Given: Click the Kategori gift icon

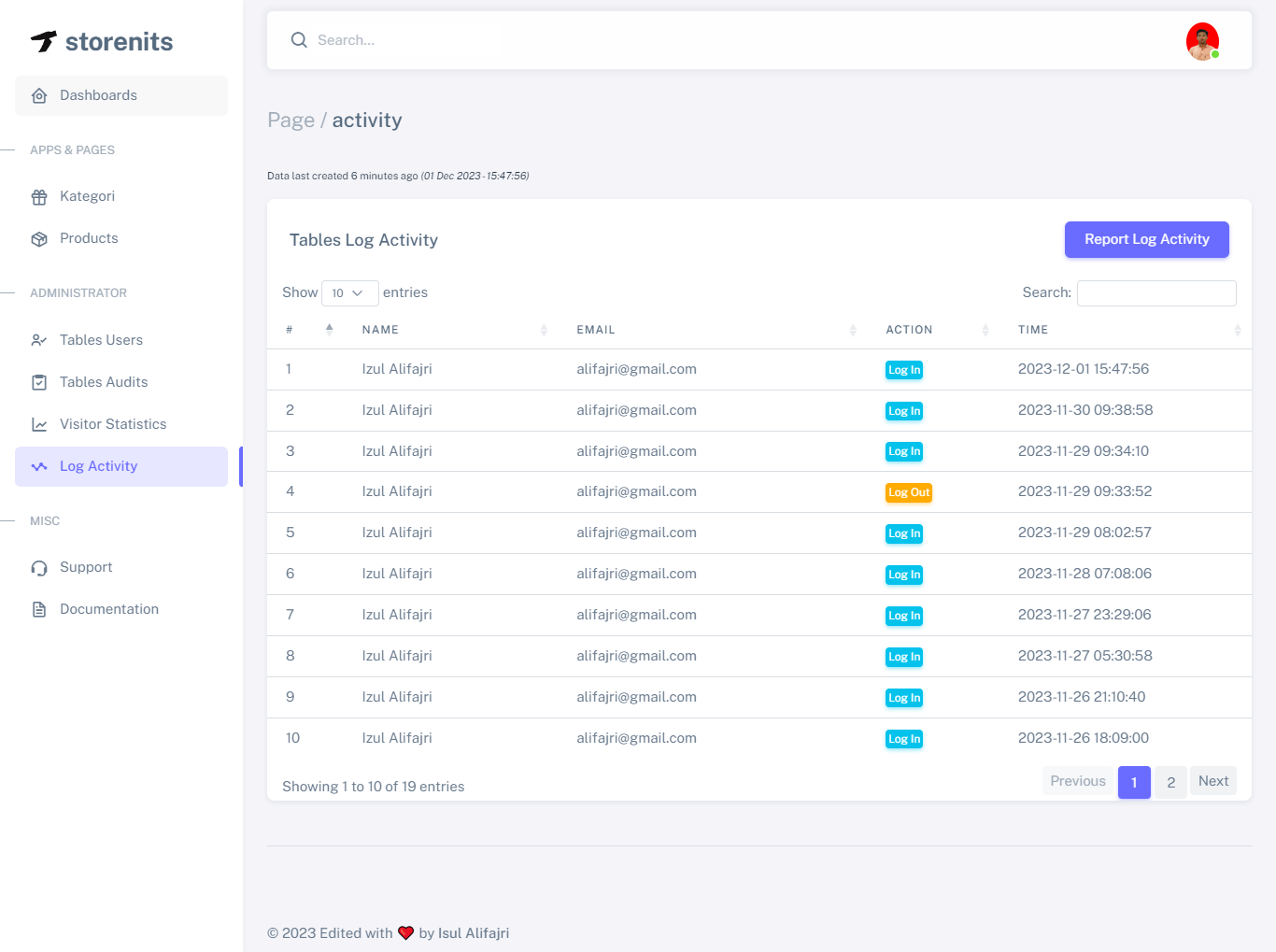Looking at the screenshot, I should point(39,197).
